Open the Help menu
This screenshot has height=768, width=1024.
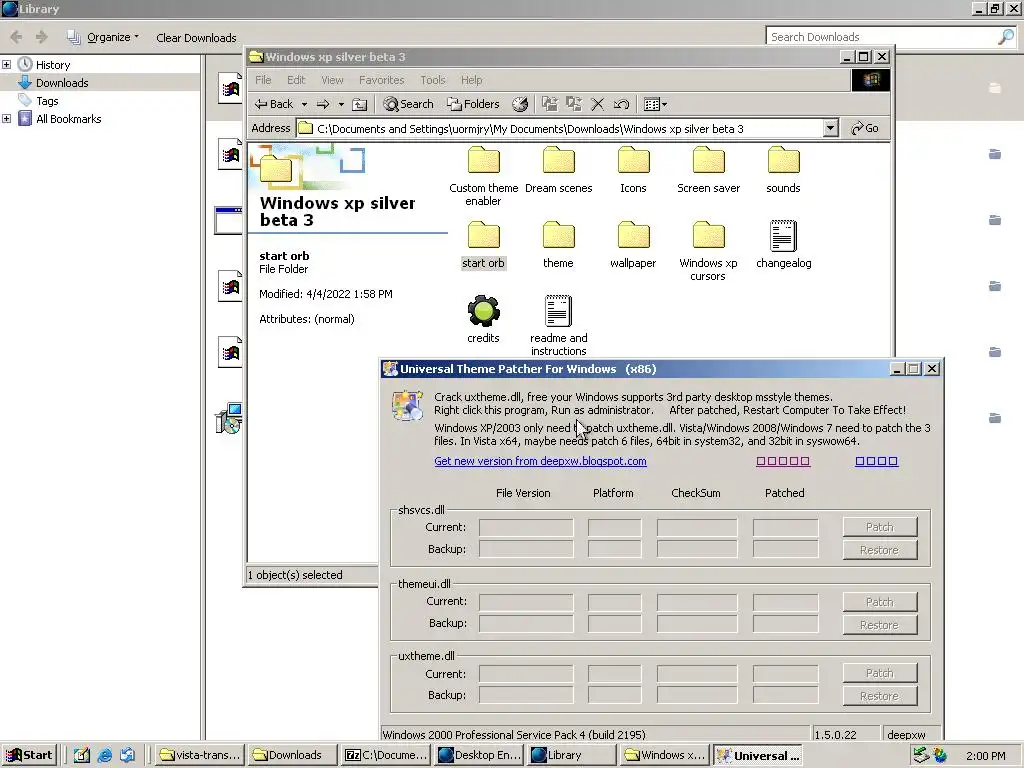point(472,80)
